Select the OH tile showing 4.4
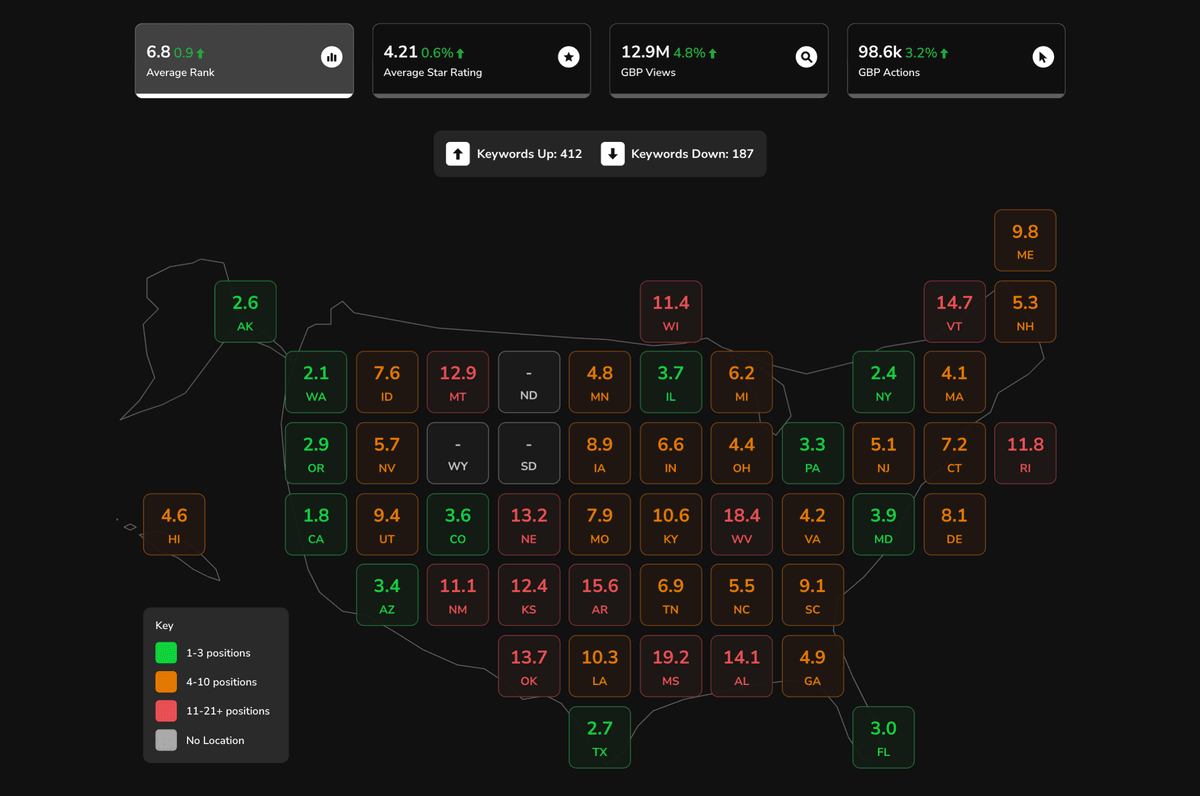Viewport: 1200px width, 796px height. pos(741,454)
